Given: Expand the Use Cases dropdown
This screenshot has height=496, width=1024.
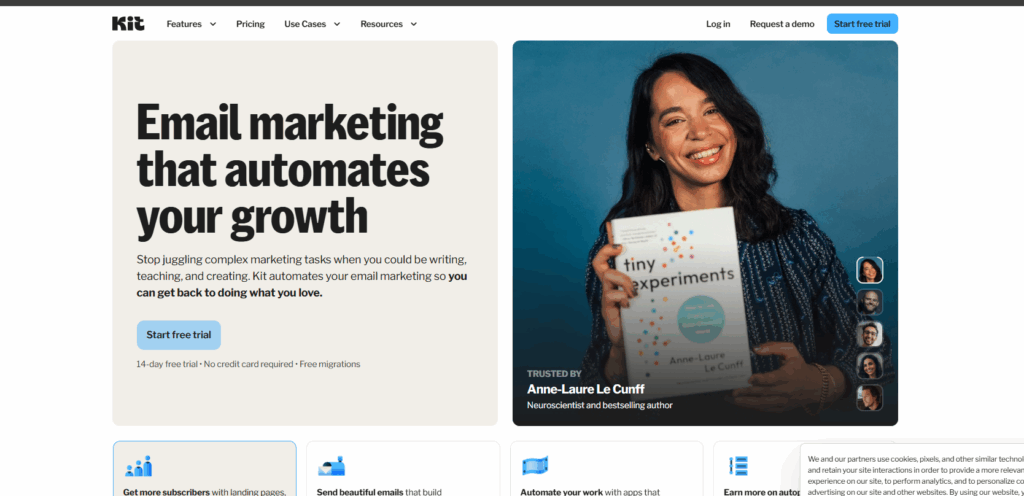Looking at the screenshot, I should [x=312, y=24].
